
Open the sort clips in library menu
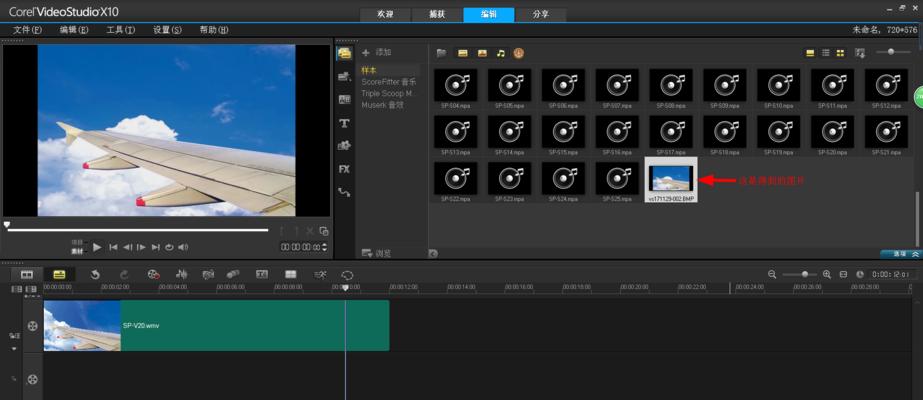[x=860, y=53]
